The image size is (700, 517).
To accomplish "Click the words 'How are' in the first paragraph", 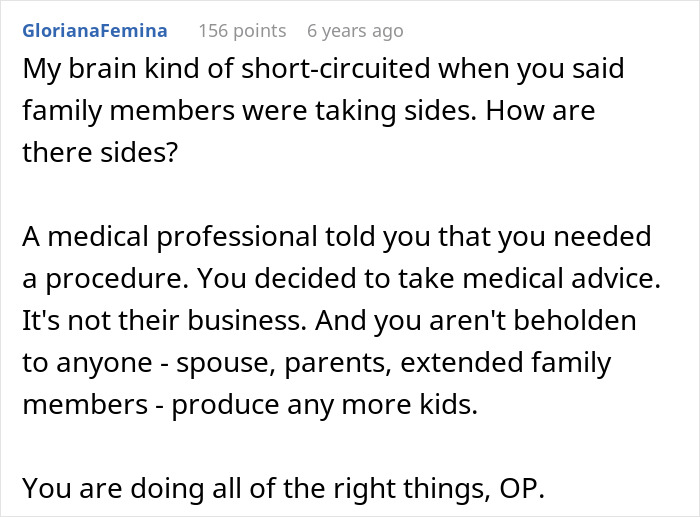I will [x=540, y=111].
